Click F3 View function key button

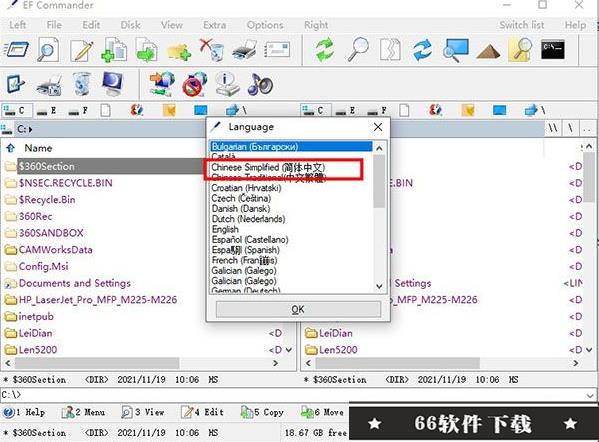point(143,412)
